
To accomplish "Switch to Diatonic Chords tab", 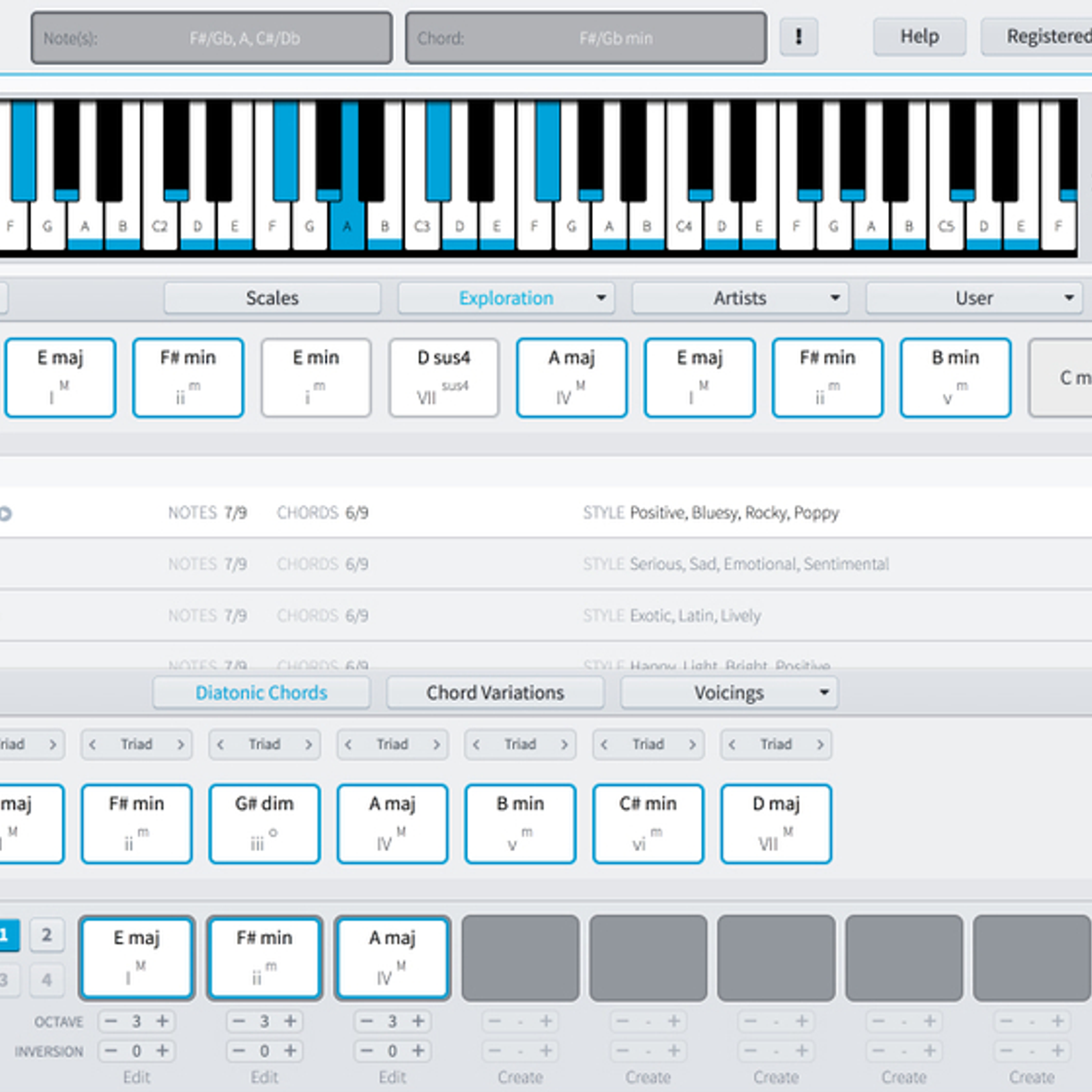I will 261,693.
